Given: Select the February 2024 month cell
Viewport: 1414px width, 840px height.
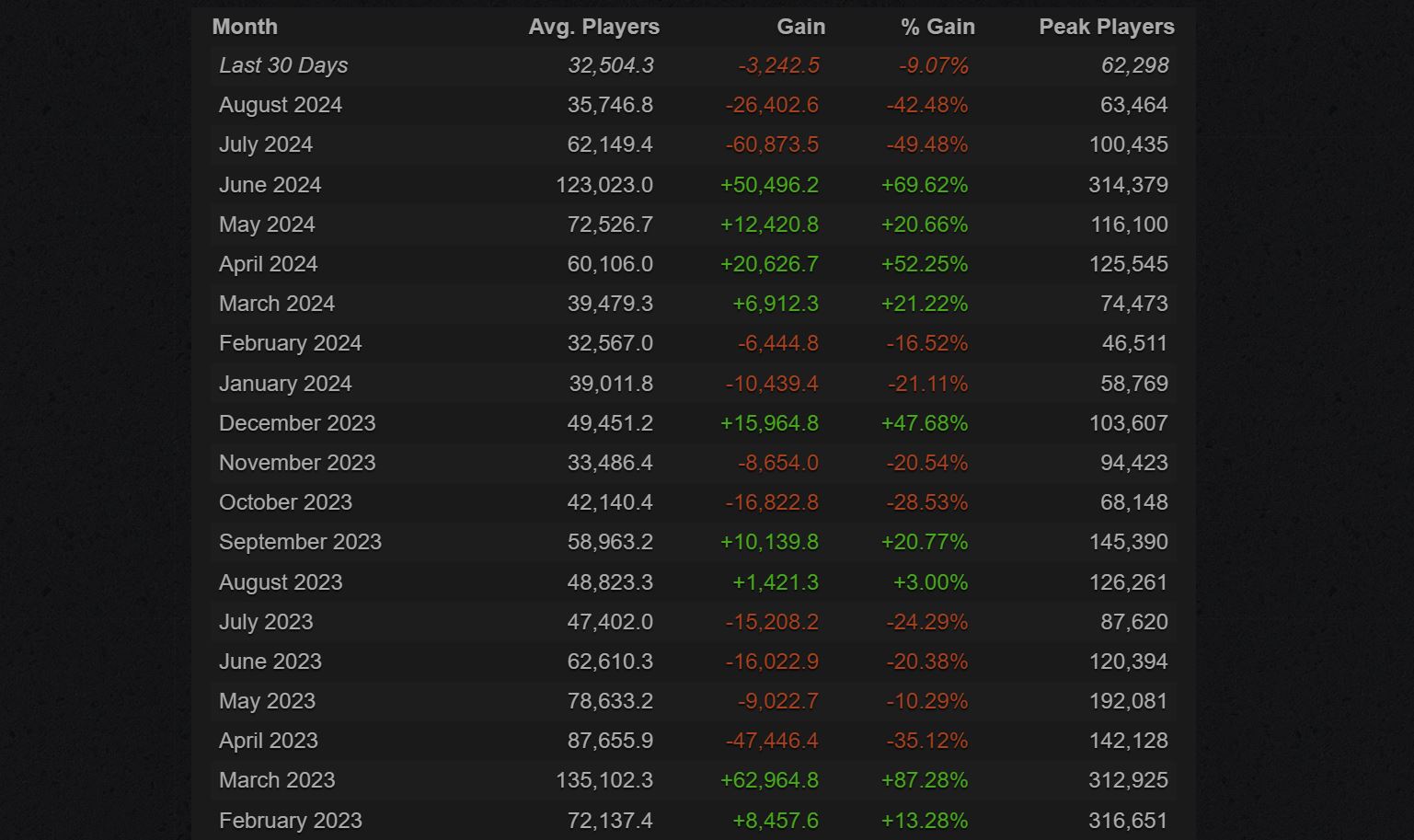Looking at the screenshot, I should coord(291,343).
